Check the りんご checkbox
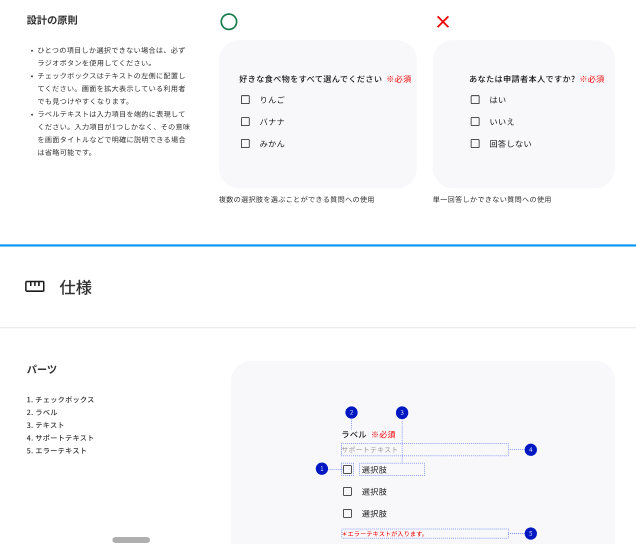Image resolution: width=636 pixels, height=544 pixels. pos(245,99)
